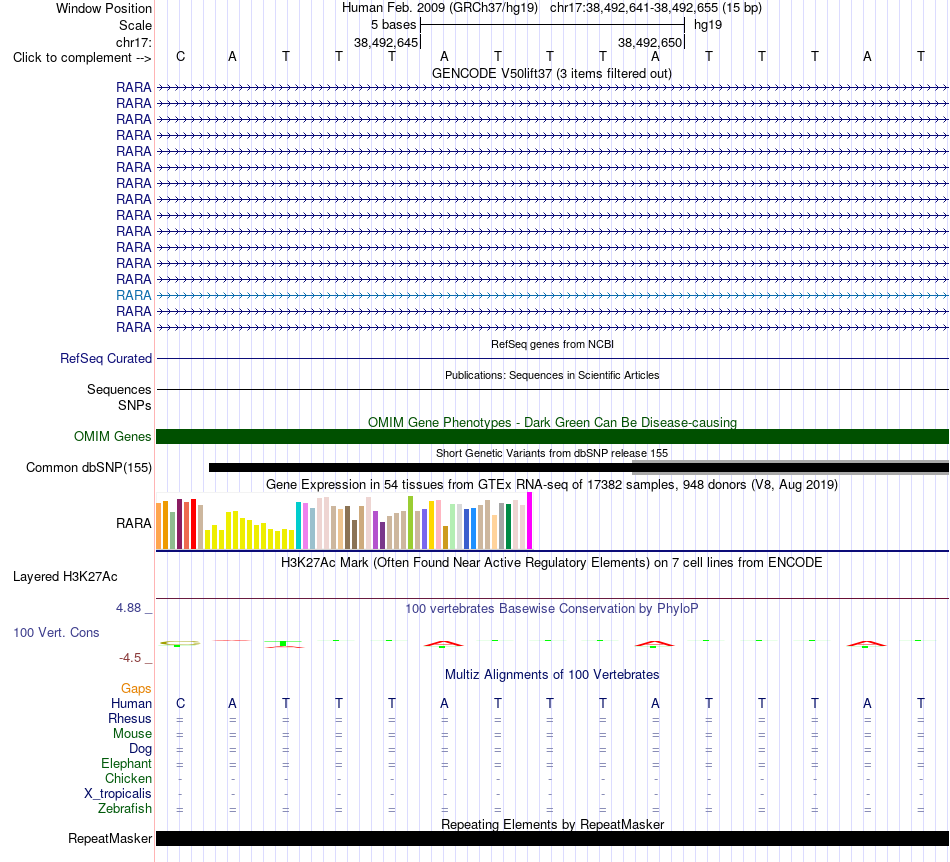Image resolution: width=950 pixels, height=862 pixels.
Task: Click the RARA label beside the GTEx bar chart
Action: coord(133,523)
